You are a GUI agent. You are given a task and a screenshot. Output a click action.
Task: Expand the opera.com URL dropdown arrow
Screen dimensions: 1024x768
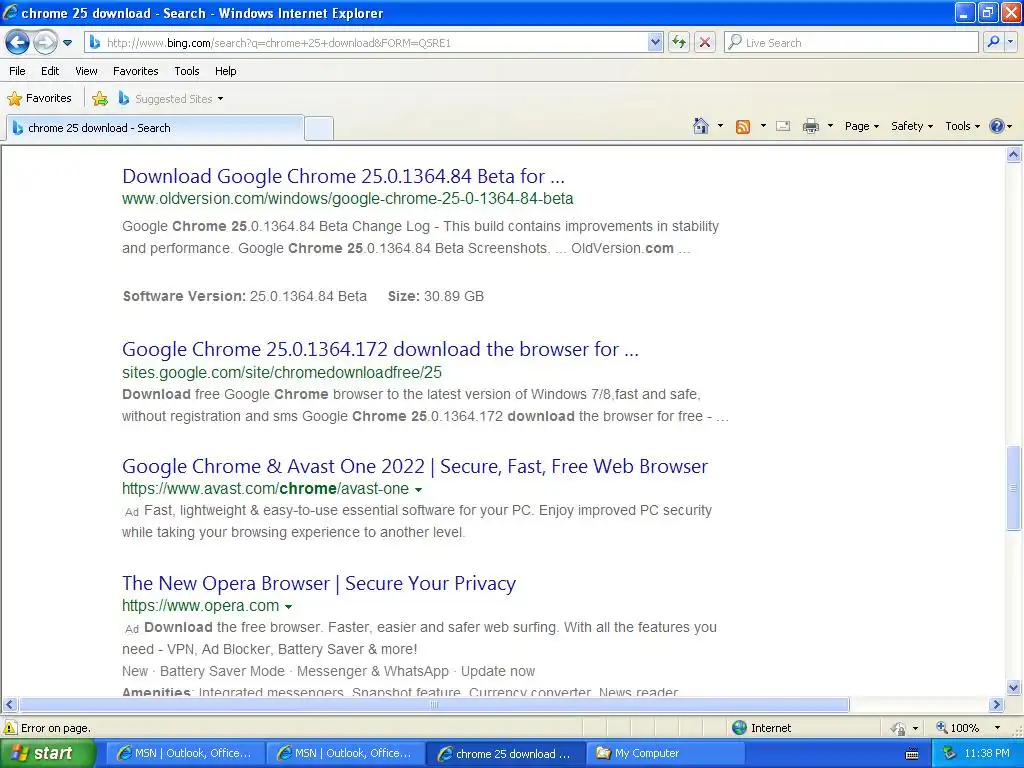[289, 607]
